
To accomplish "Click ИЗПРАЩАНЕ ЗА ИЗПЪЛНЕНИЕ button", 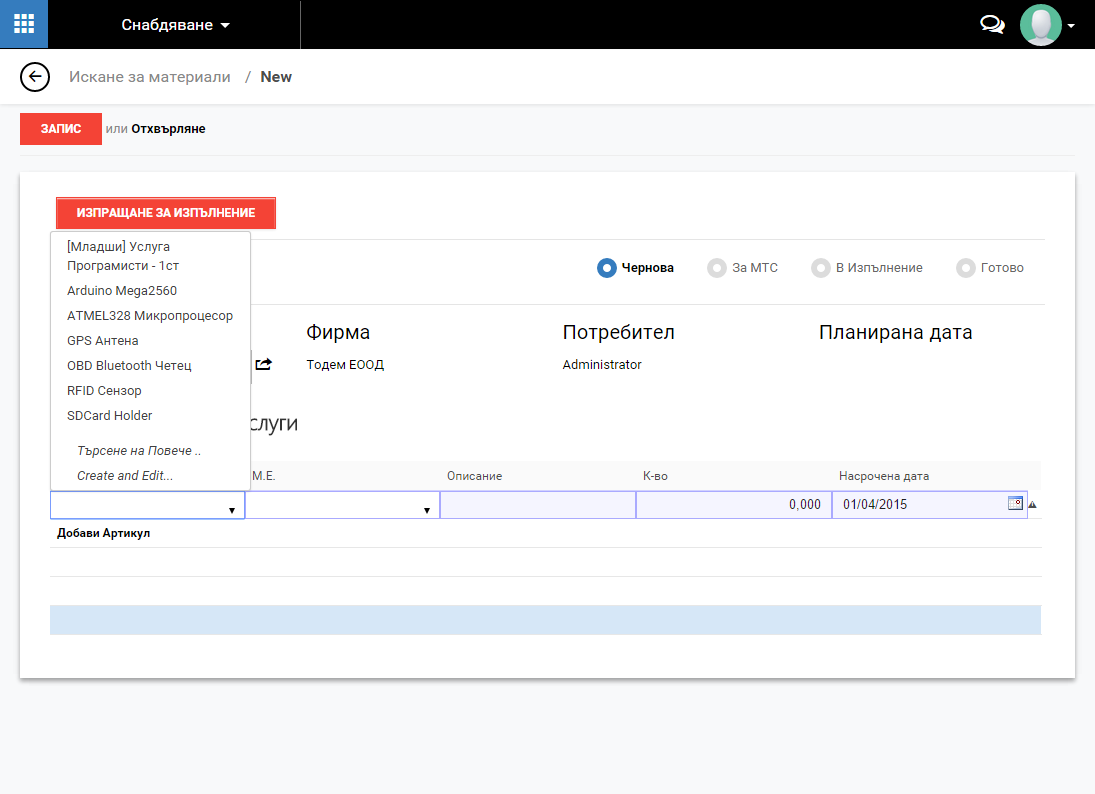I will (166, 213).
